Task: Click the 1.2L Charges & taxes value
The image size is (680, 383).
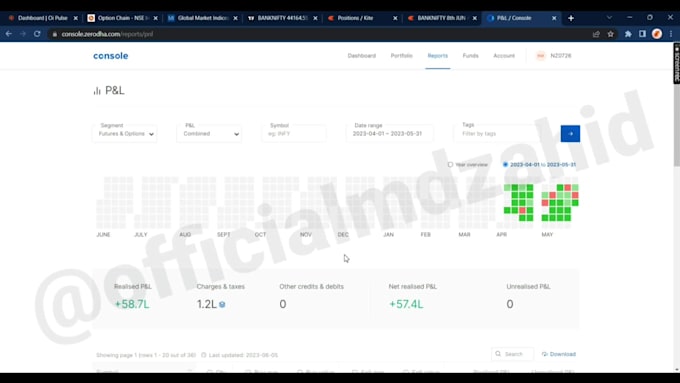Action: click(206, 304)
